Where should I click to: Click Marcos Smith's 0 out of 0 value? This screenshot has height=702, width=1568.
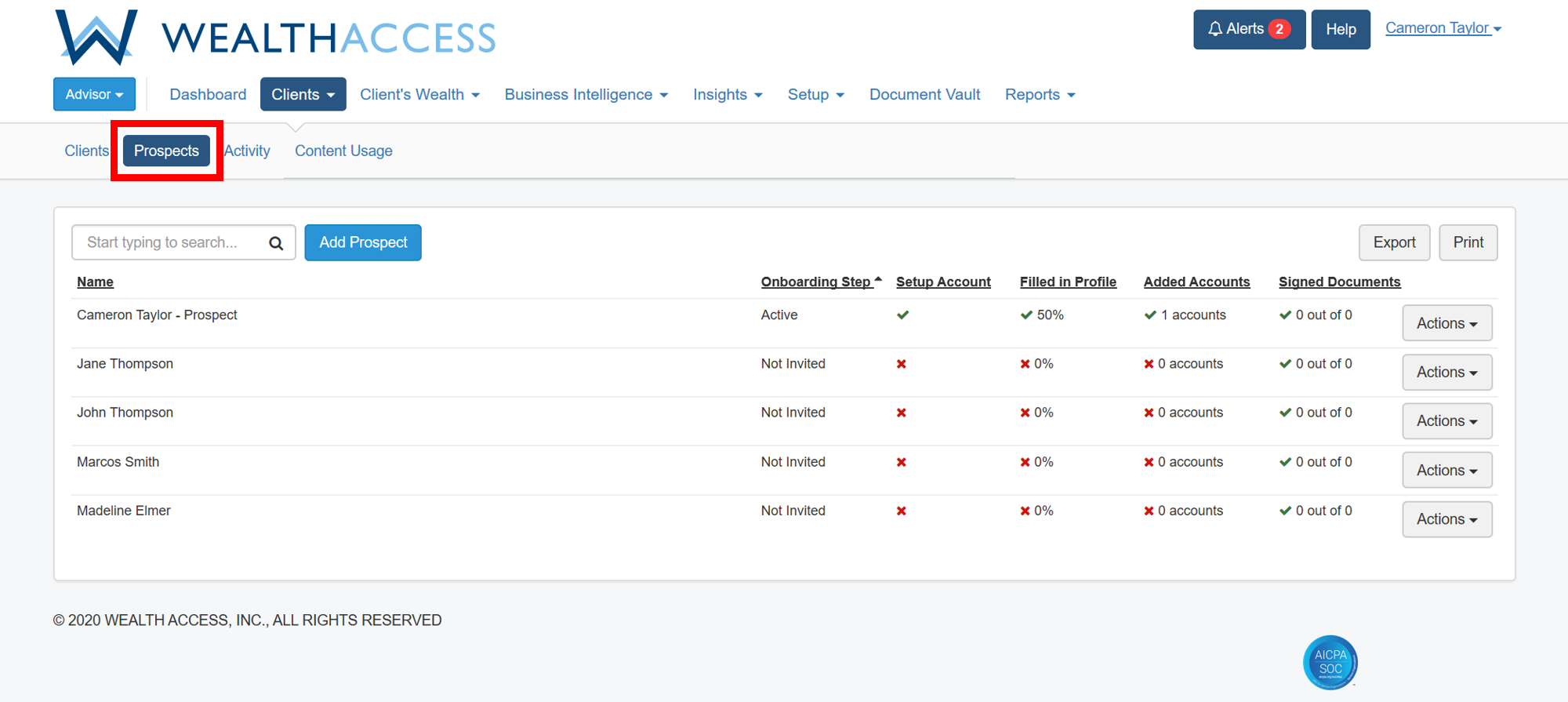(1323, 462)
